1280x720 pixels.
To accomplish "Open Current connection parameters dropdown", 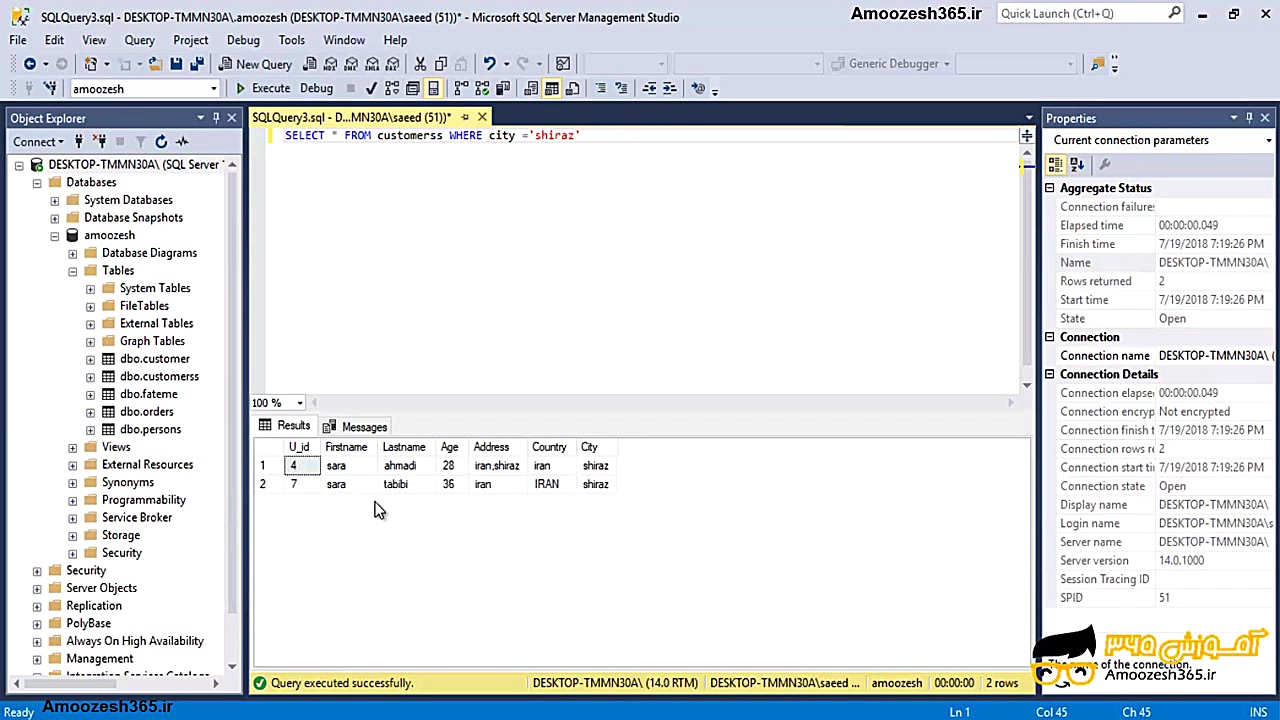I will pos(1268,141).
